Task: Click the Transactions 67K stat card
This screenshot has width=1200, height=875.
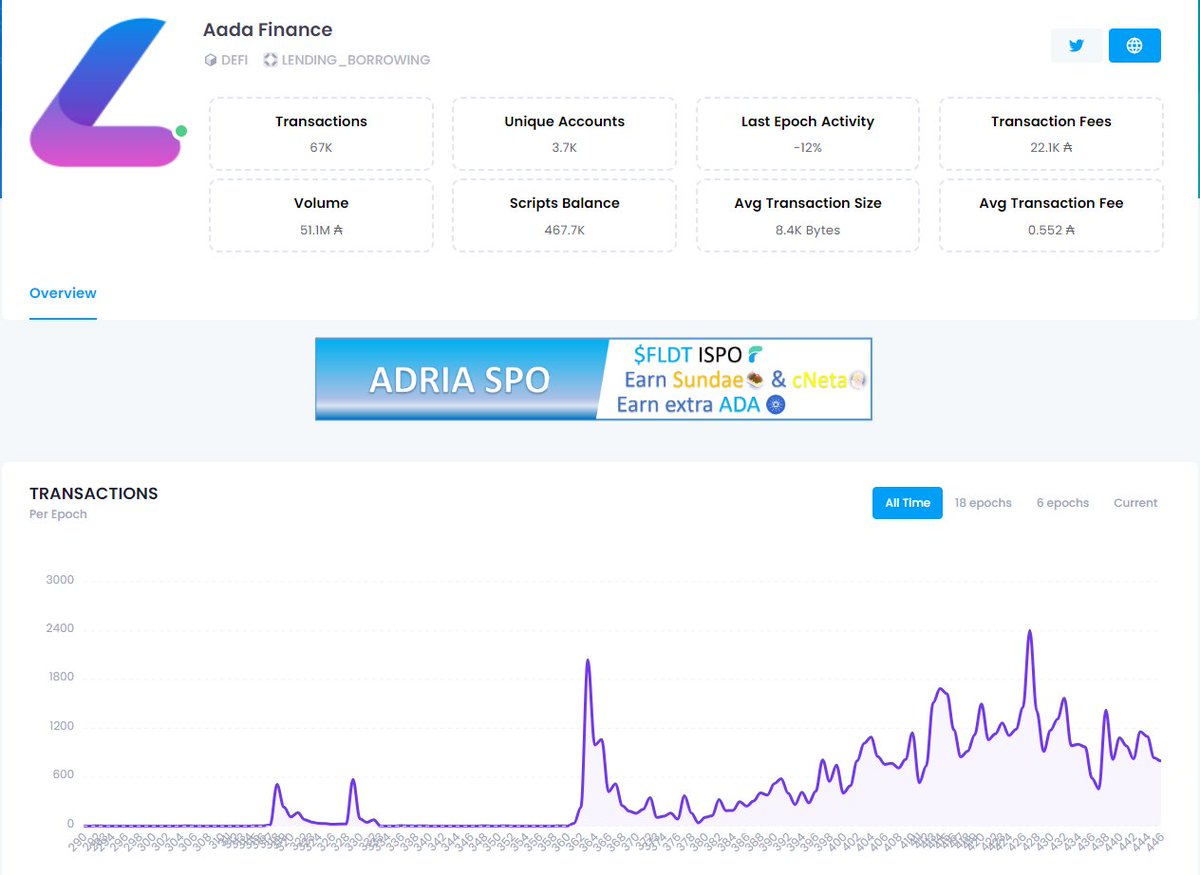Action: coord(321,134)
